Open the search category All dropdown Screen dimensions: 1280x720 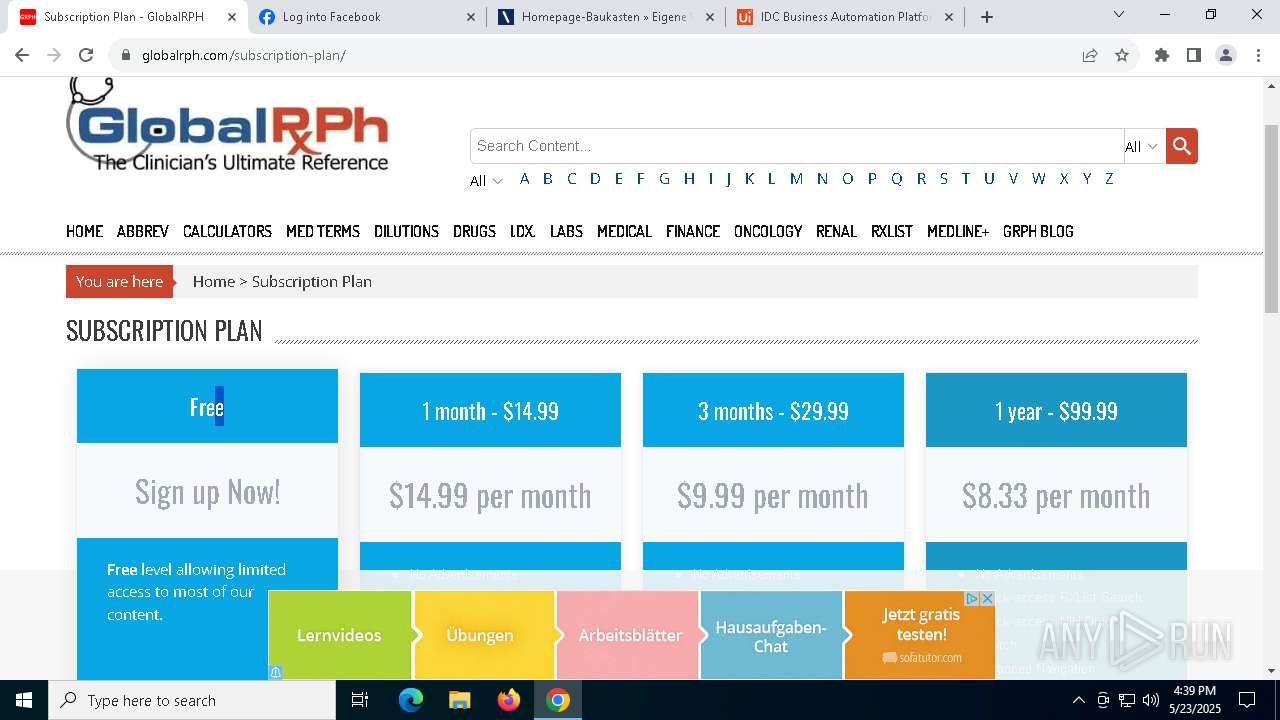tap(1143, 146)
